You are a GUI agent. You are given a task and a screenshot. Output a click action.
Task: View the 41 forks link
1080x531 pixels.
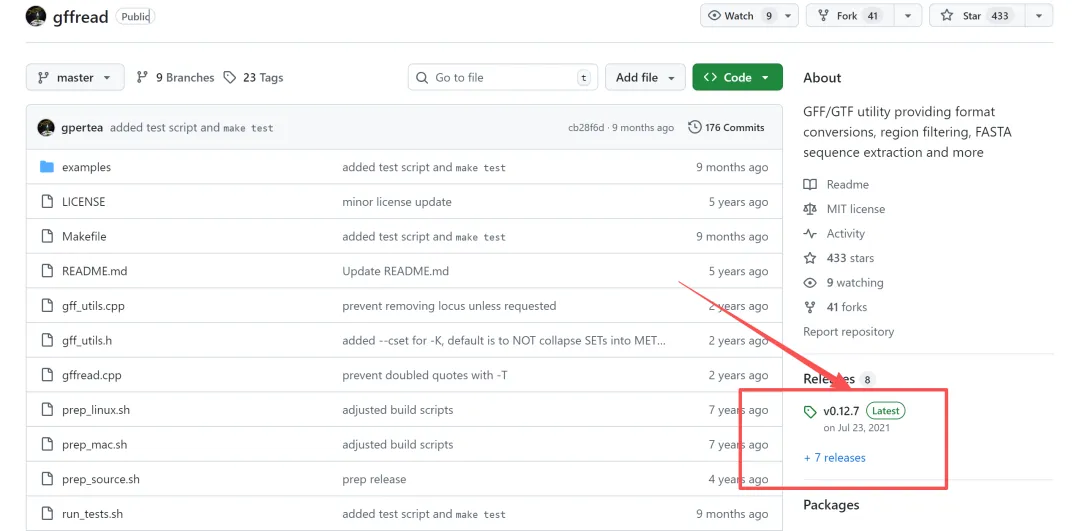pos(847,307)
